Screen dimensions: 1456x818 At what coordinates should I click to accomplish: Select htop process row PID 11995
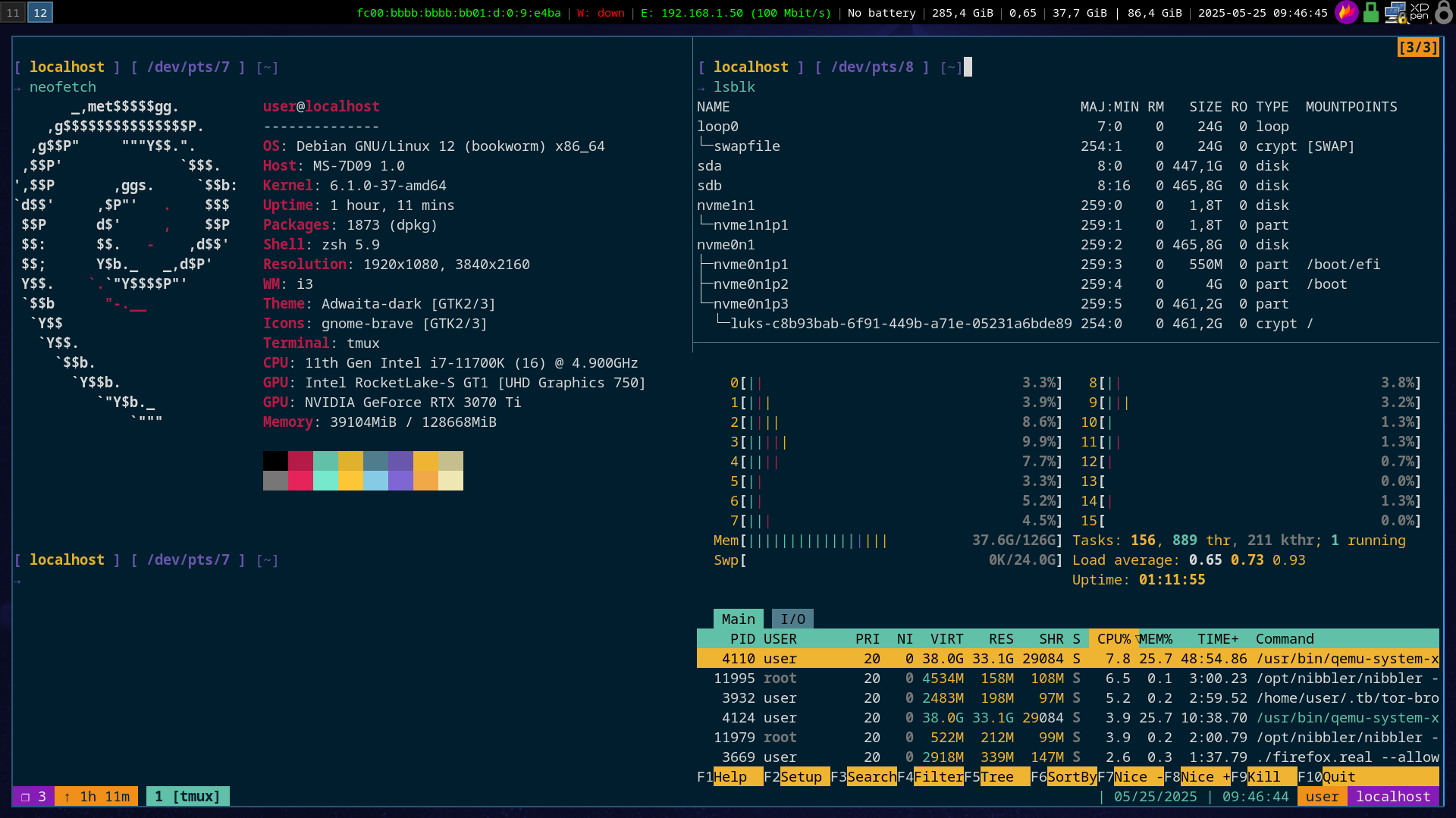(1068, 678)
